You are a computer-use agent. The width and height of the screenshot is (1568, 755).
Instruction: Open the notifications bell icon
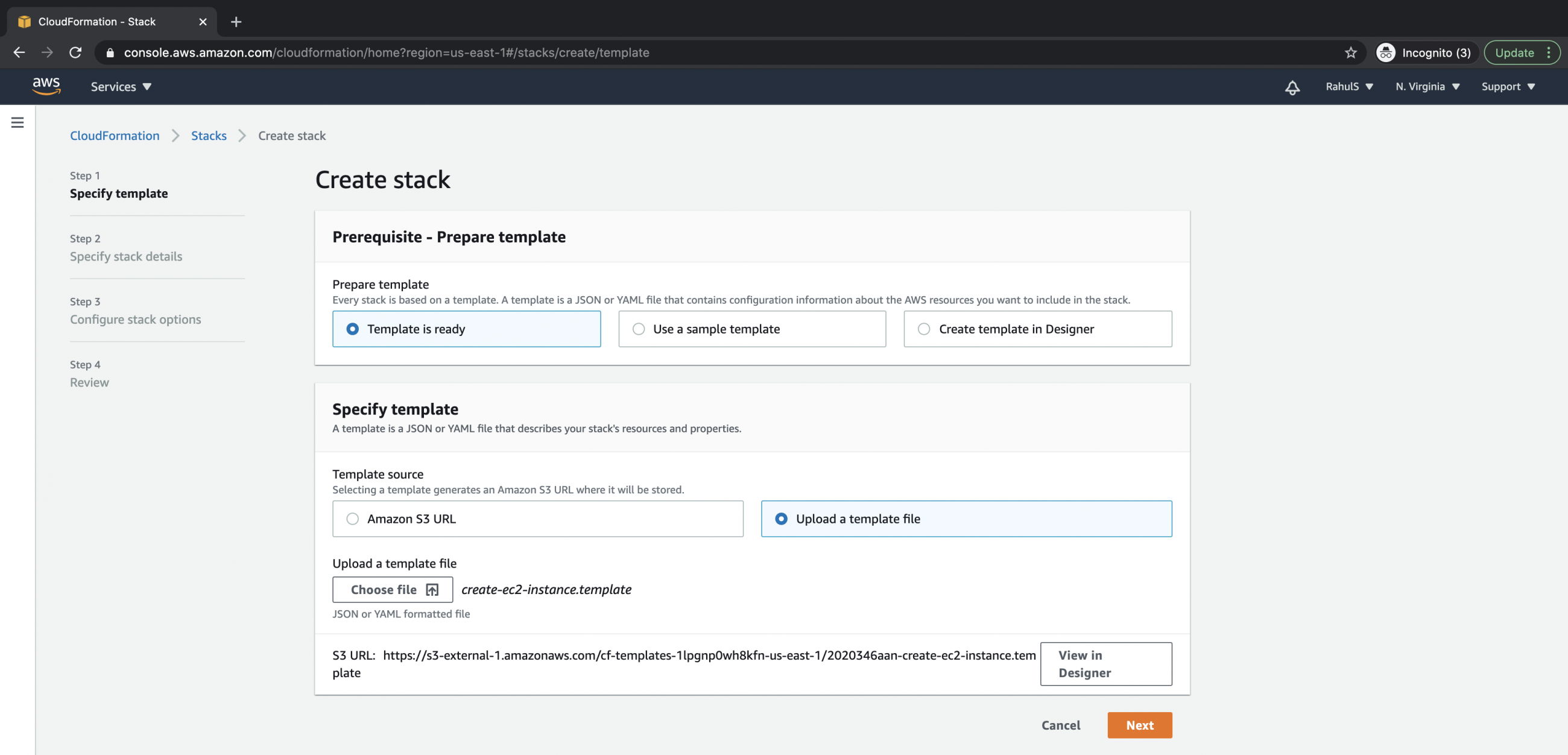pos(1292,87)
